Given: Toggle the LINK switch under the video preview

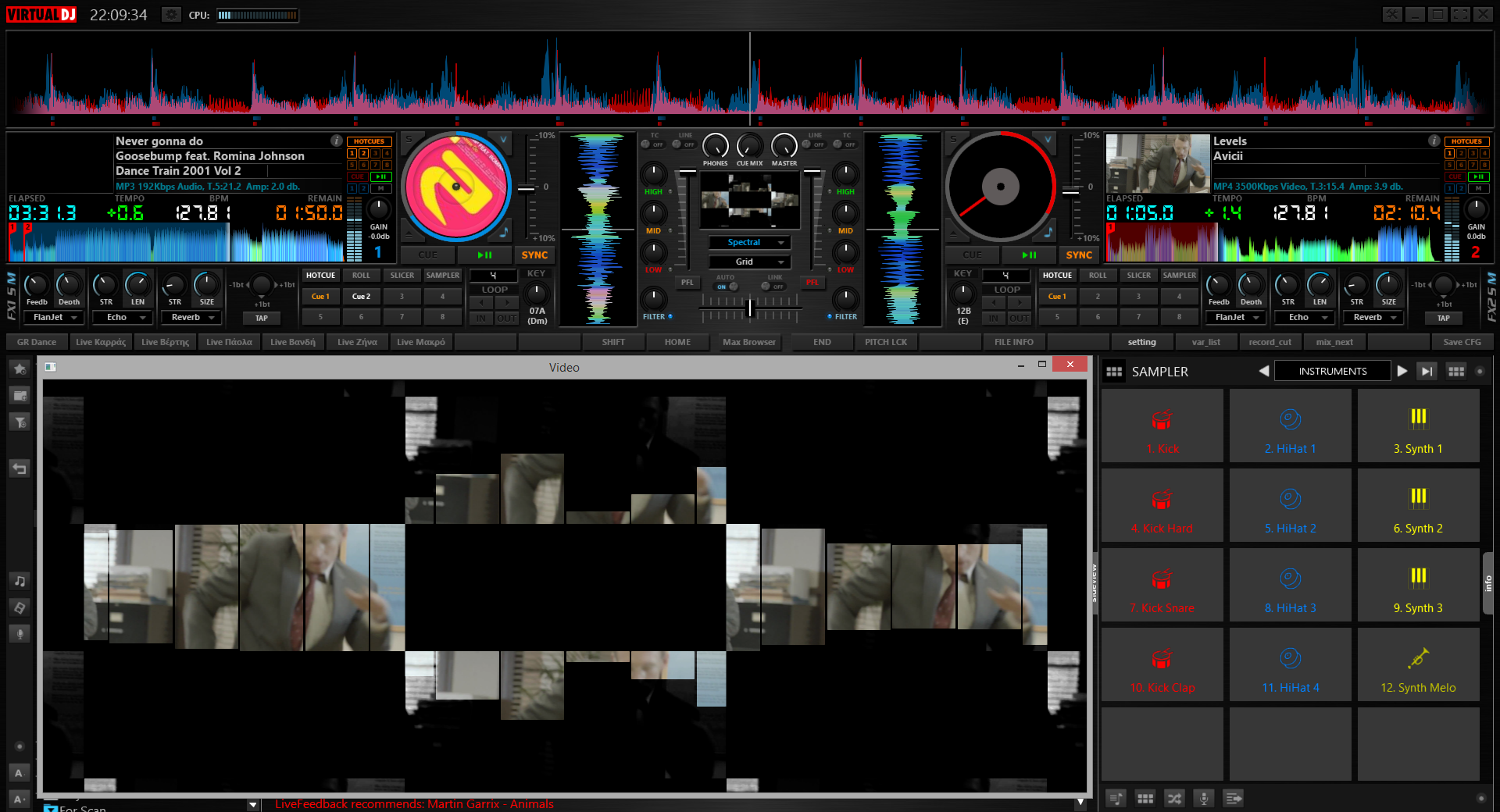Looking at the screenshot, I should click(x=772, y=287).
